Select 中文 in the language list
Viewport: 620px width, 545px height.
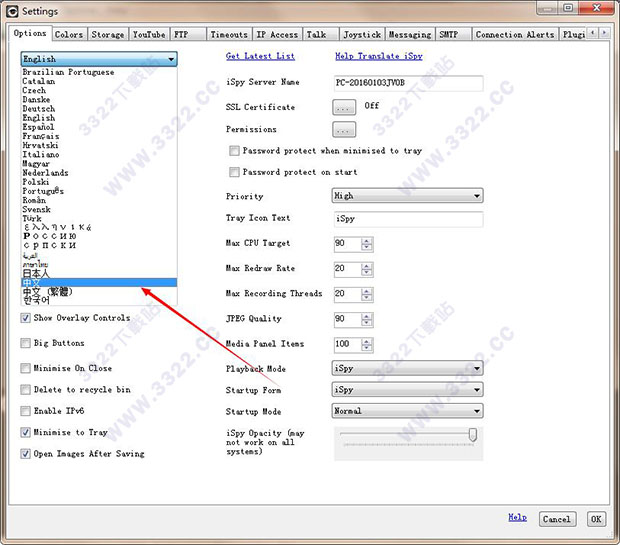[x=99, y=282]
